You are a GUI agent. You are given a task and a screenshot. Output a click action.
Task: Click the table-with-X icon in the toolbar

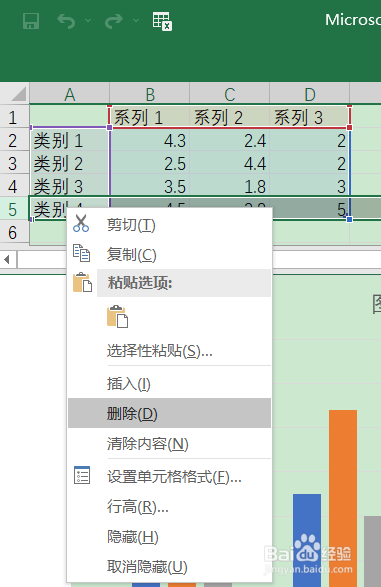[x=162, y=21]
